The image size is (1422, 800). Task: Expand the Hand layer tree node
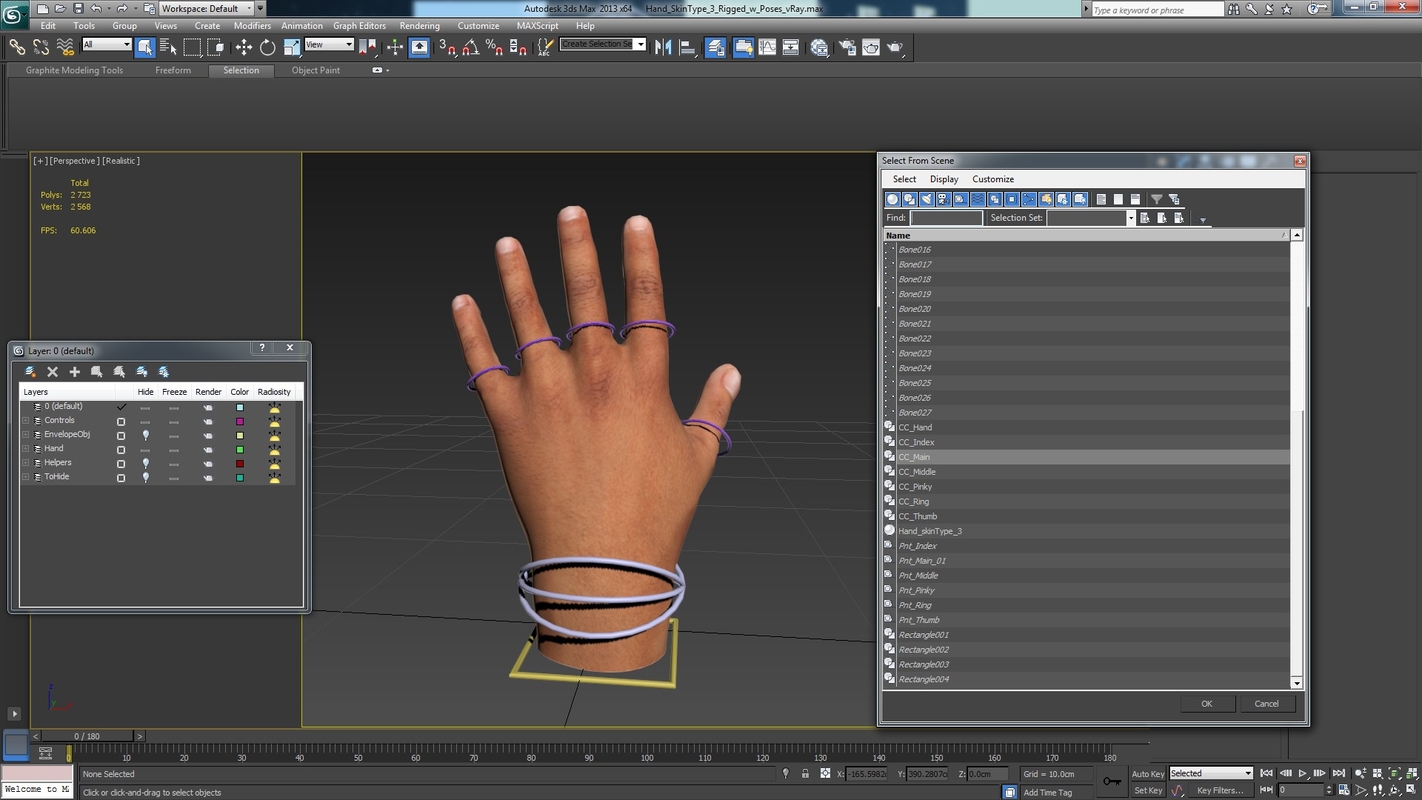(24, 448)
